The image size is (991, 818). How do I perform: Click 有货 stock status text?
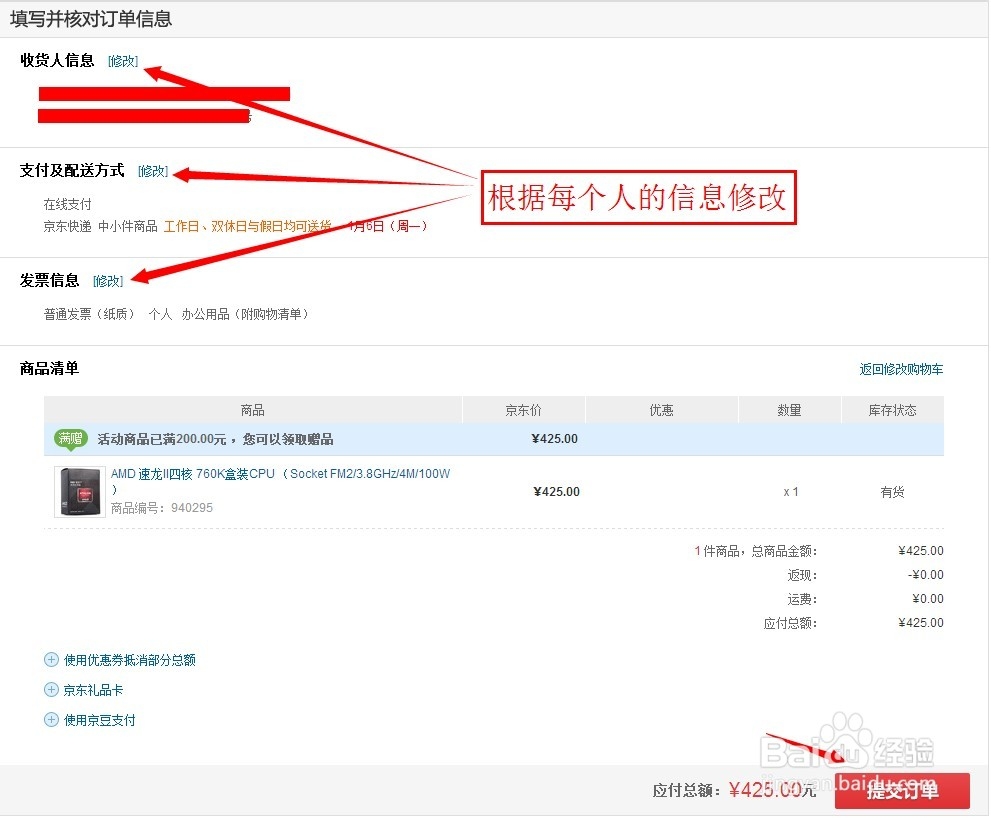(x=892, y=492)
